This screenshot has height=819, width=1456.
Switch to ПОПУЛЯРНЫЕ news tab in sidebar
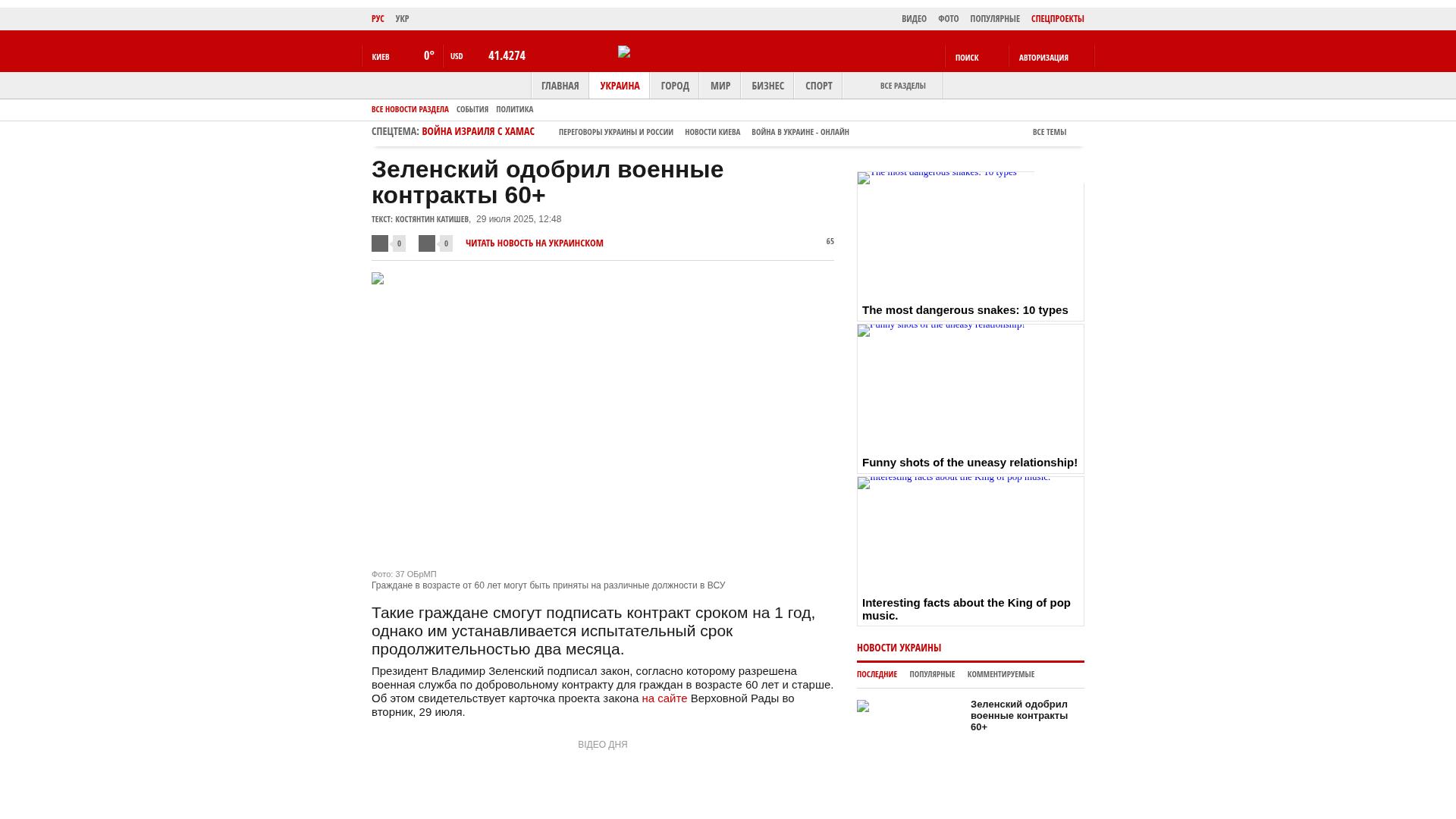point(932,674)
